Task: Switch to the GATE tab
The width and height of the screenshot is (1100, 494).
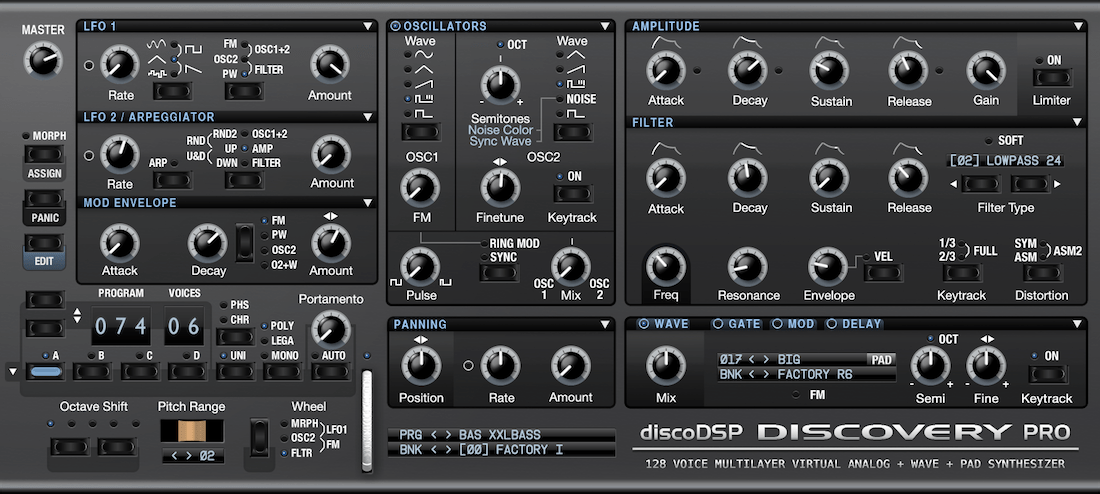Action: (x=737, y=324)
